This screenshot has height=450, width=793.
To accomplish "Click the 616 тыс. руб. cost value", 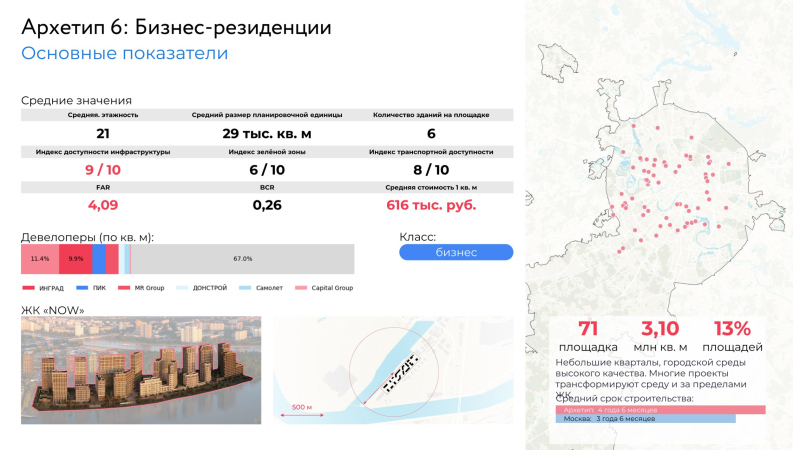I will tap(431, 205).
